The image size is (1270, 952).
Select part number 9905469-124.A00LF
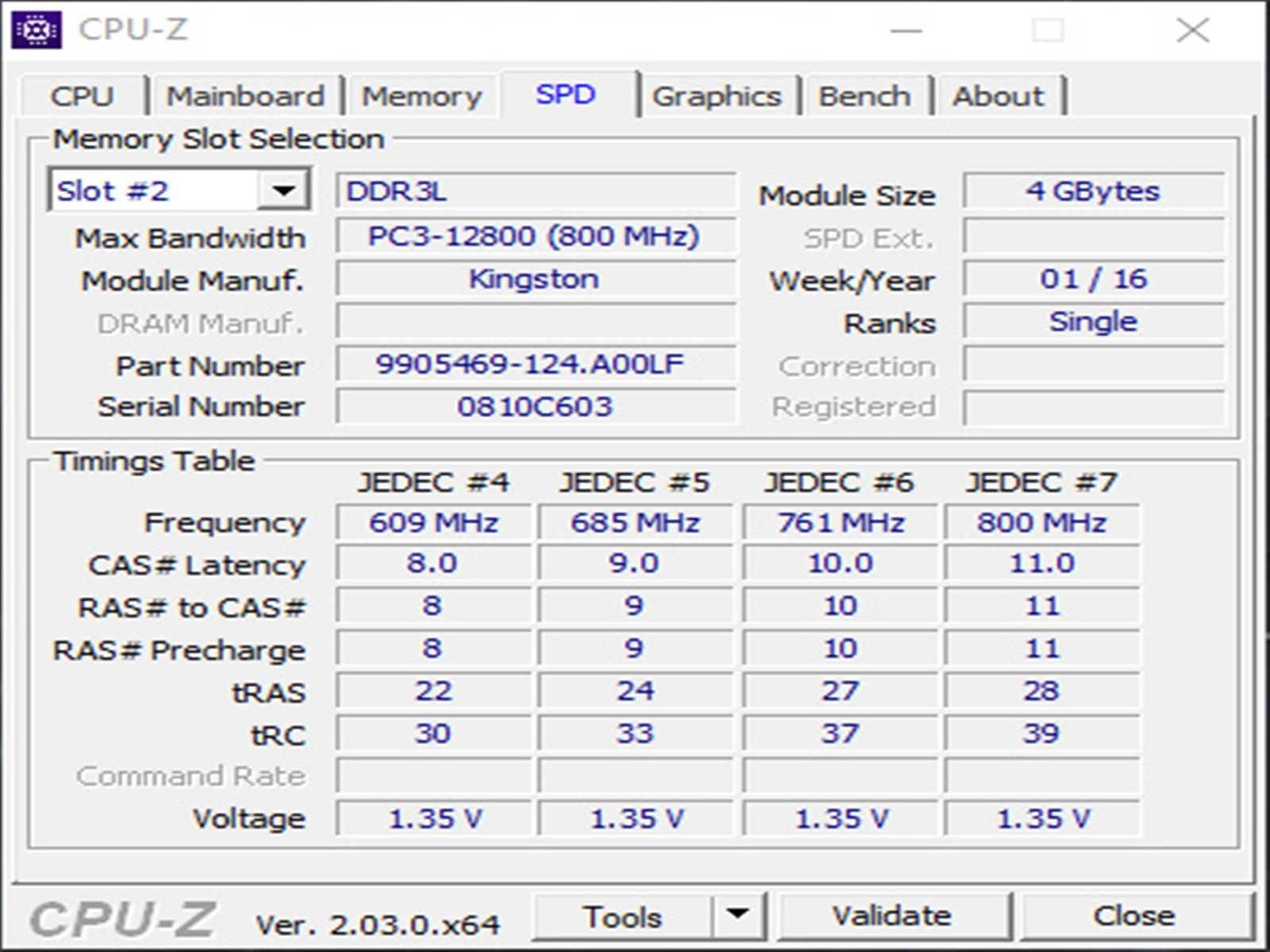535,364
